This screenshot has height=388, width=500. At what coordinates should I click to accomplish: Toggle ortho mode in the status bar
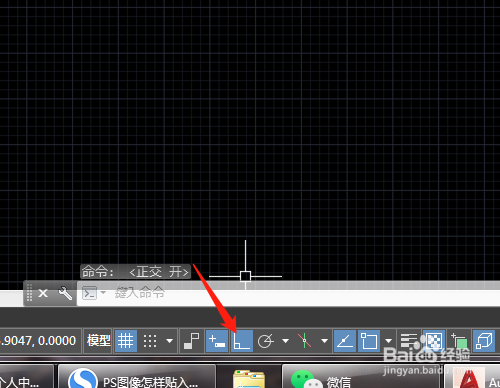click(x=242, y=341)
